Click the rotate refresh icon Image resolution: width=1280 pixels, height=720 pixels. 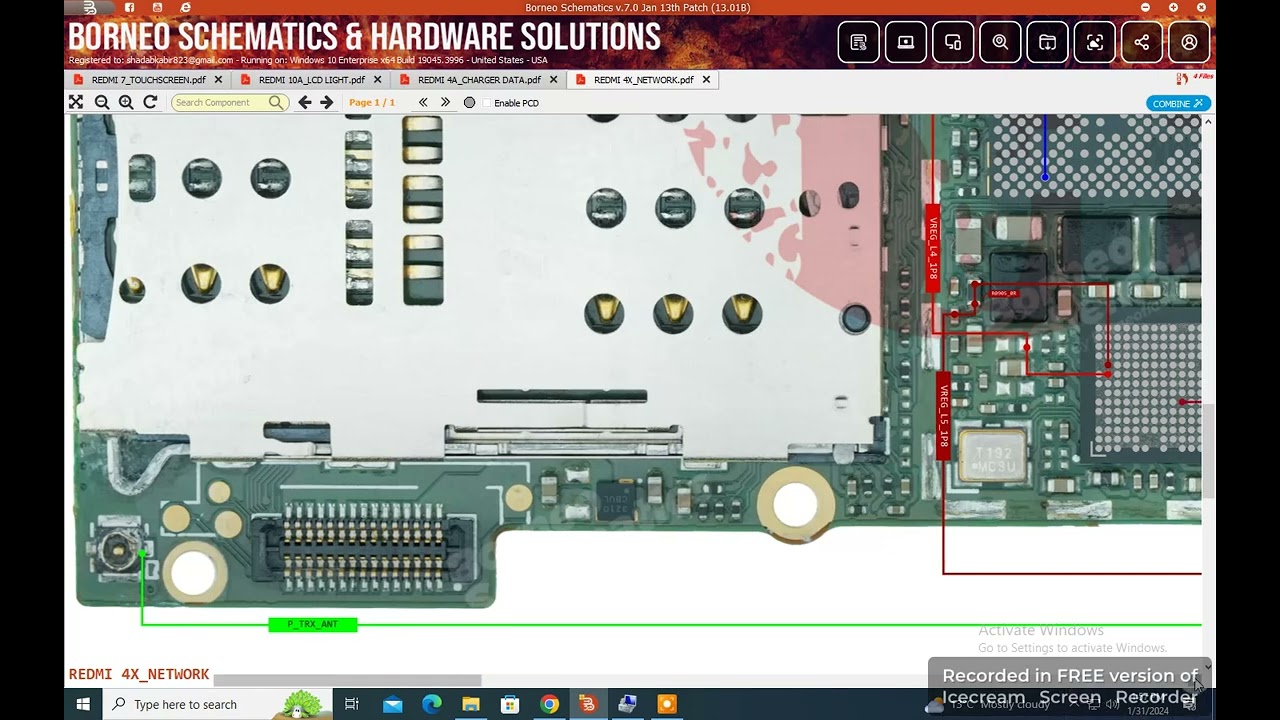click(150, 102)
